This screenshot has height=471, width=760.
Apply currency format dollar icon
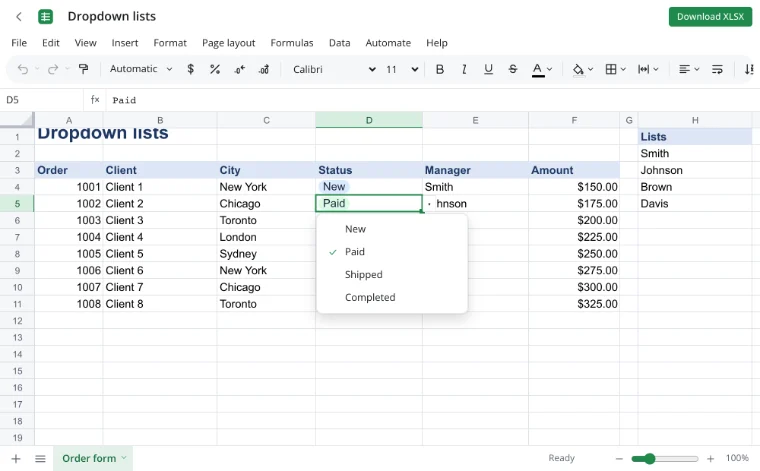190,69
